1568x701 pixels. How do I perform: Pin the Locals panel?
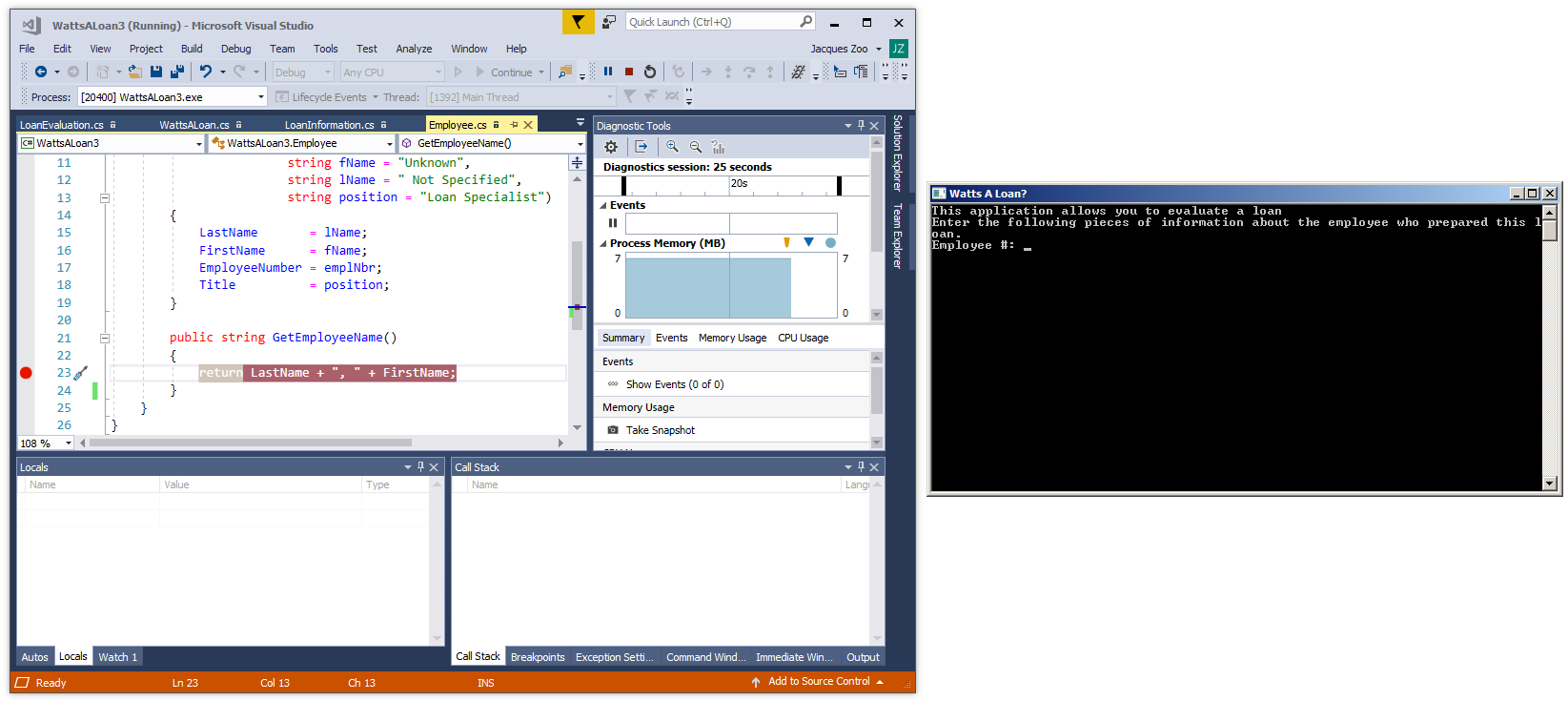pyautogui.click(x=420, y=466)
